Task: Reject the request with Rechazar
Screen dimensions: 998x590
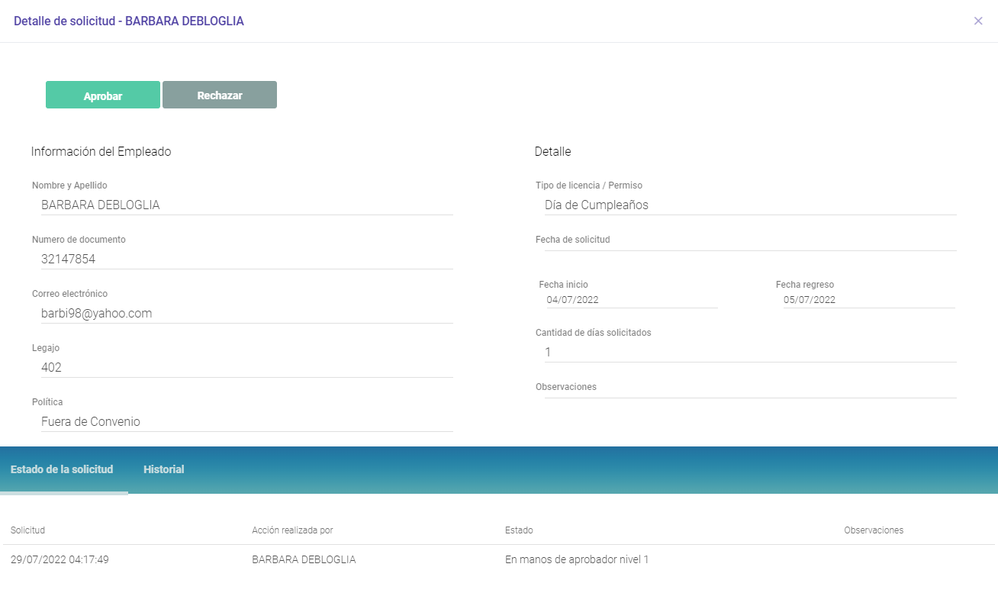Action: [x=220, y=95]
